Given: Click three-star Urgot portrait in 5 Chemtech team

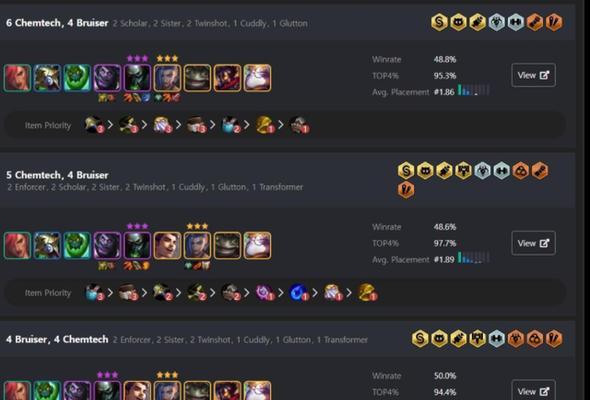Looking at the screenshot, I should (x=137, y=245).
